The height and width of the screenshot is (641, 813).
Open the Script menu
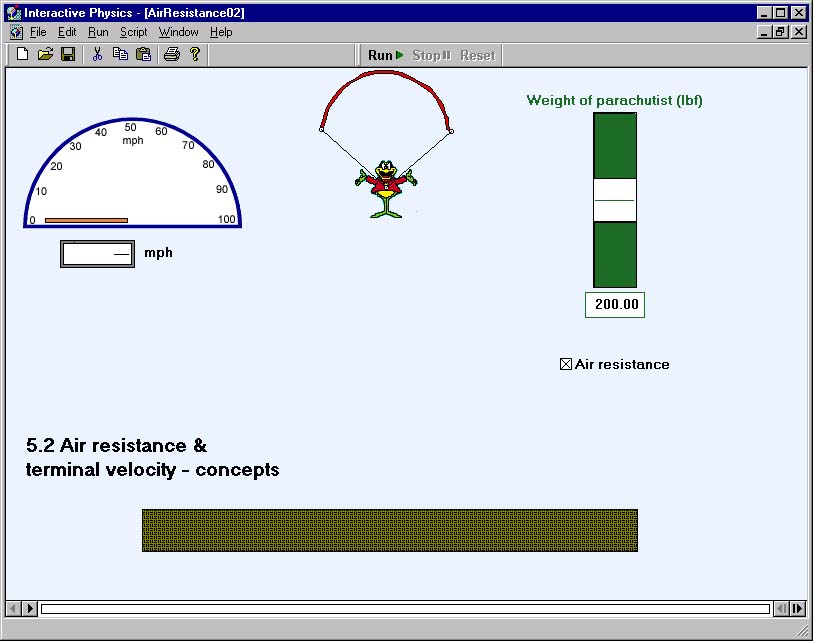(x=134, y=32)
